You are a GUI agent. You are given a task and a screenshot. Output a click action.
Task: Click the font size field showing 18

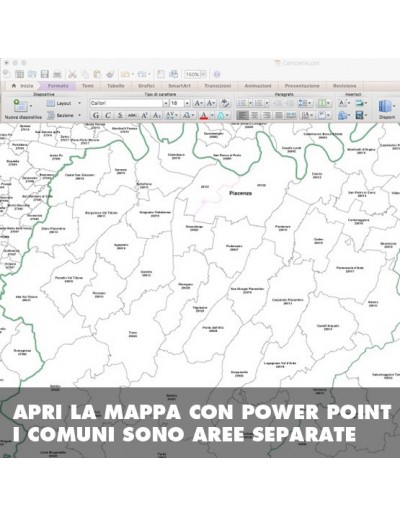click(177, 103)
